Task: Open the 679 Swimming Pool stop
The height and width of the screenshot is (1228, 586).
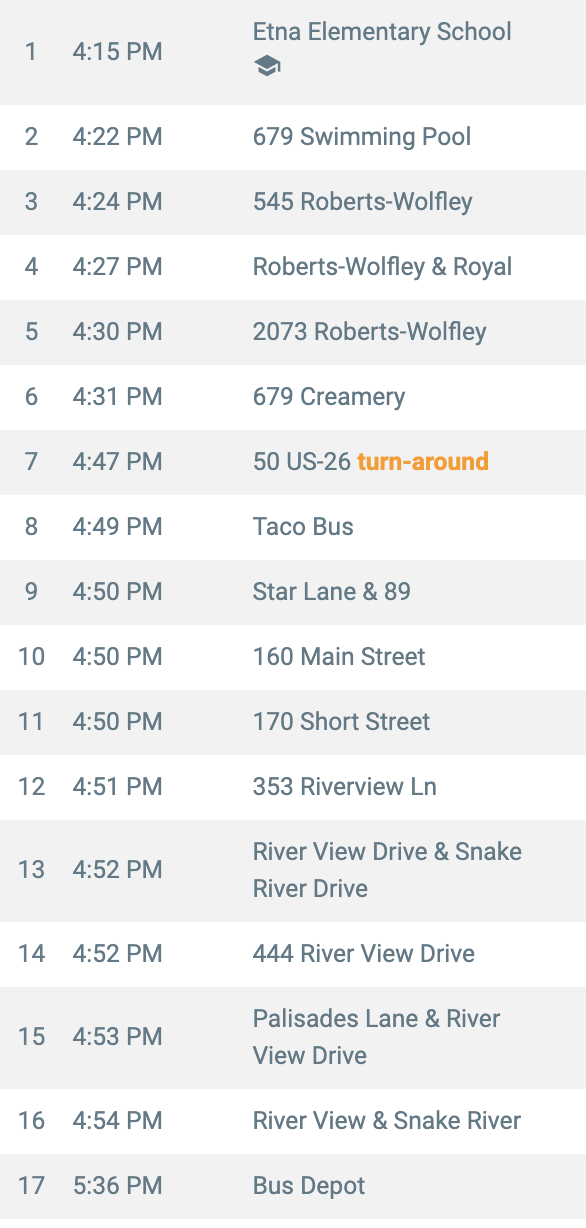Action: click(293, 137)
